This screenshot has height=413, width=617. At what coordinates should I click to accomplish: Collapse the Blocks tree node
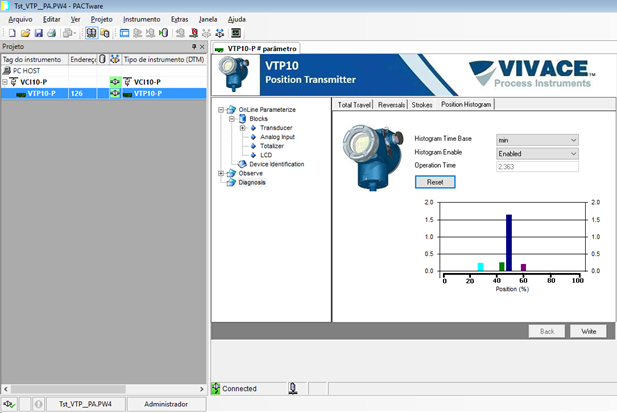(232, 119)
